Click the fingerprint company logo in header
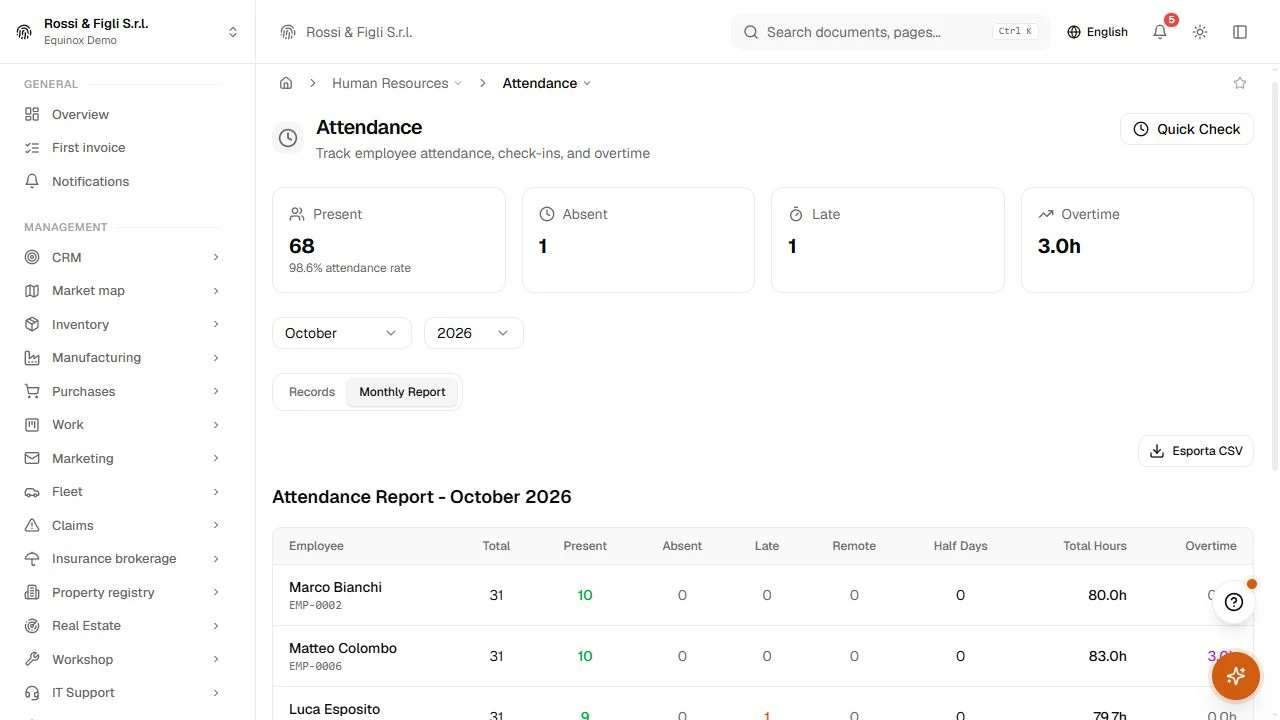The height and width of the screenshot is (720, 1280). pyautogui.click(x=288, y=32)
